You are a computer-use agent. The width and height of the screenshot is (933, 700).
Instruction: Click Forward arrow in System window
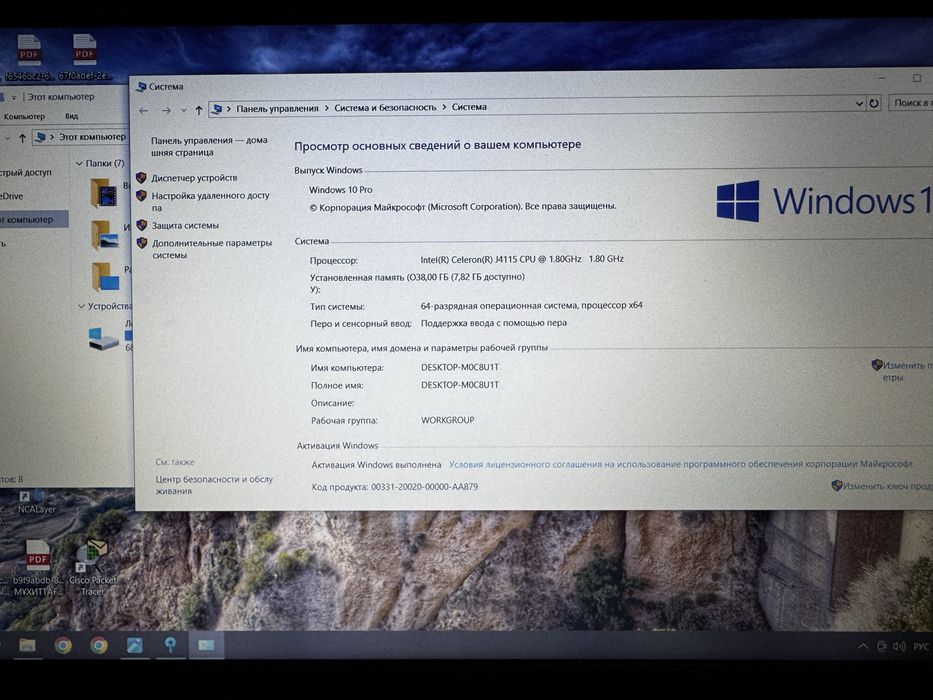166,111
